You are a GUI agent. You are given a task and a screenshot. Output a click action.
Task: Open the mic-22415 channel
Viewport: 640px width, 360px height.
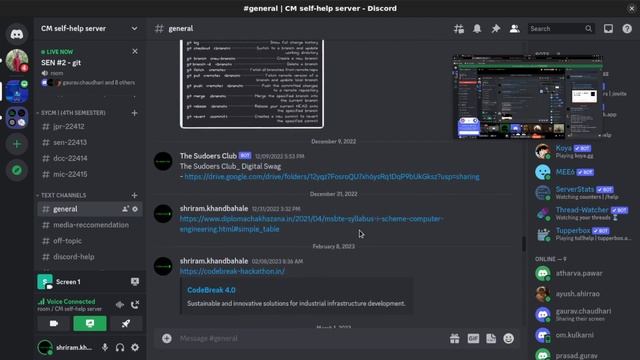pyautogui.click(x=90, y=174)
